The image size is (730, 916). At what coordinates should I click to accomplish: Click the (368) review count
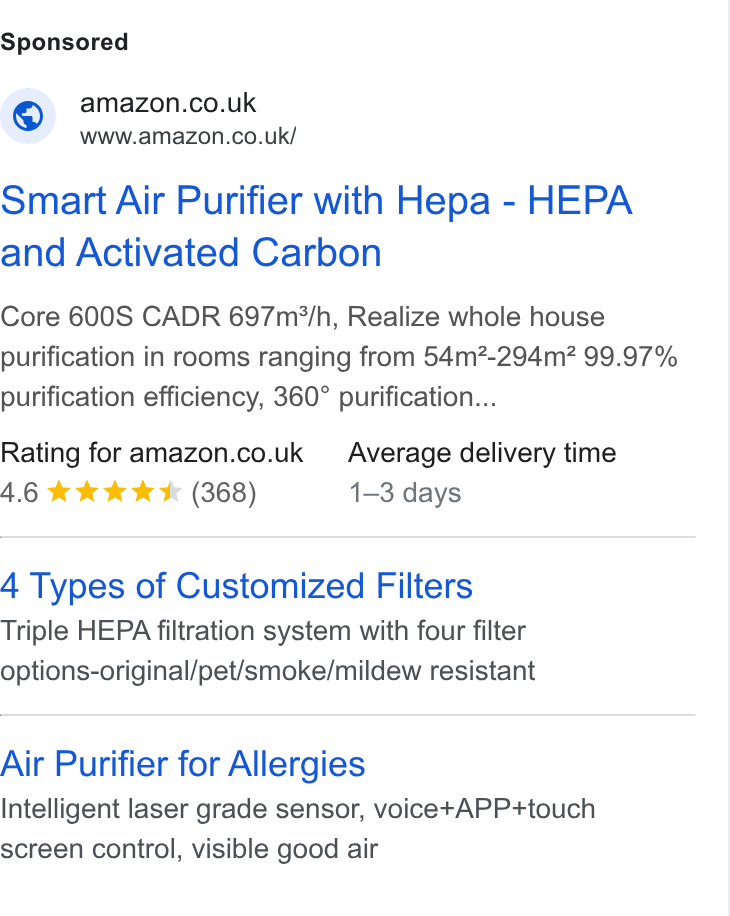[224, 492]
